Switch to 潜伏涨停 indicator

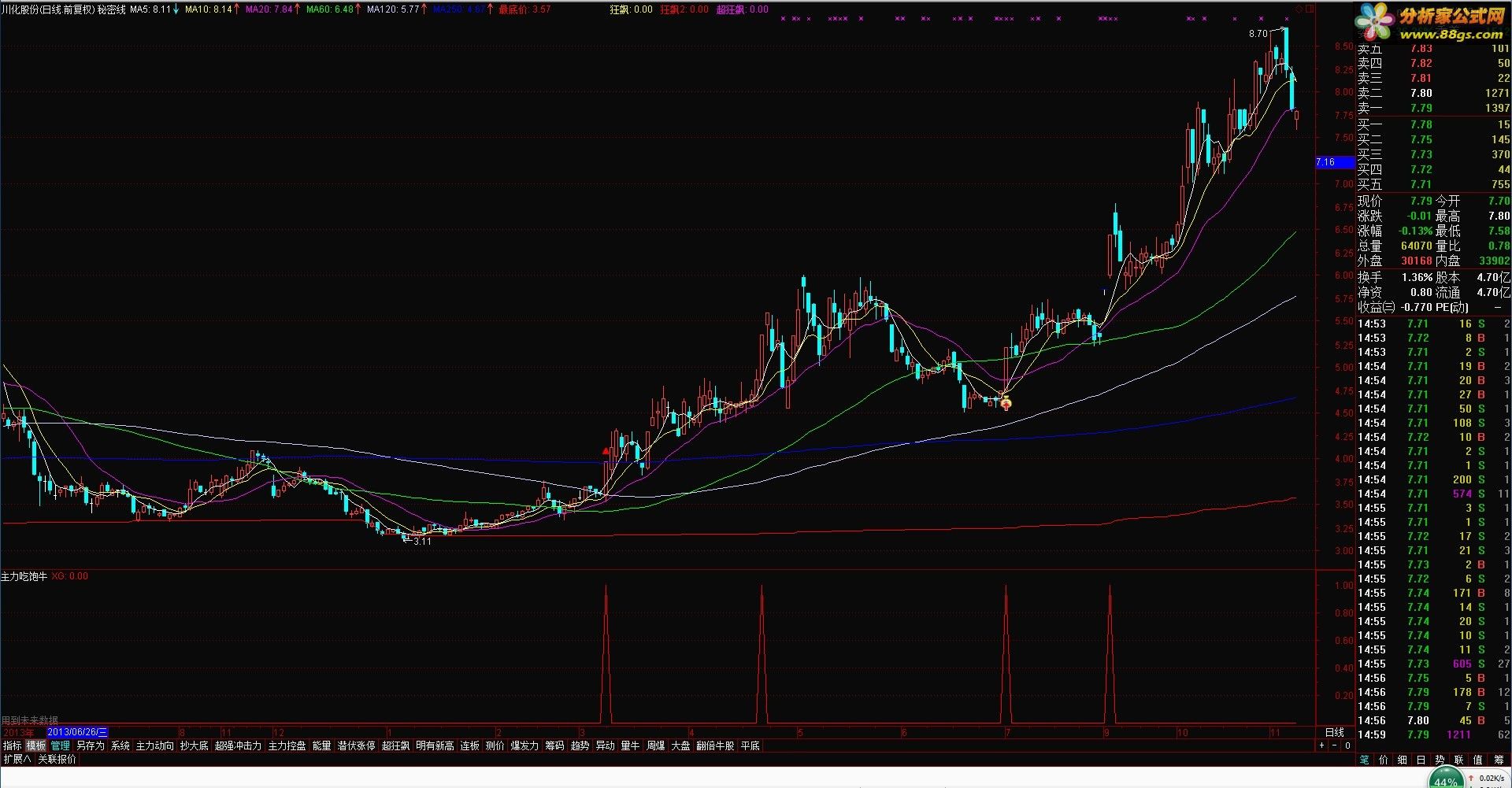[356, 745]
